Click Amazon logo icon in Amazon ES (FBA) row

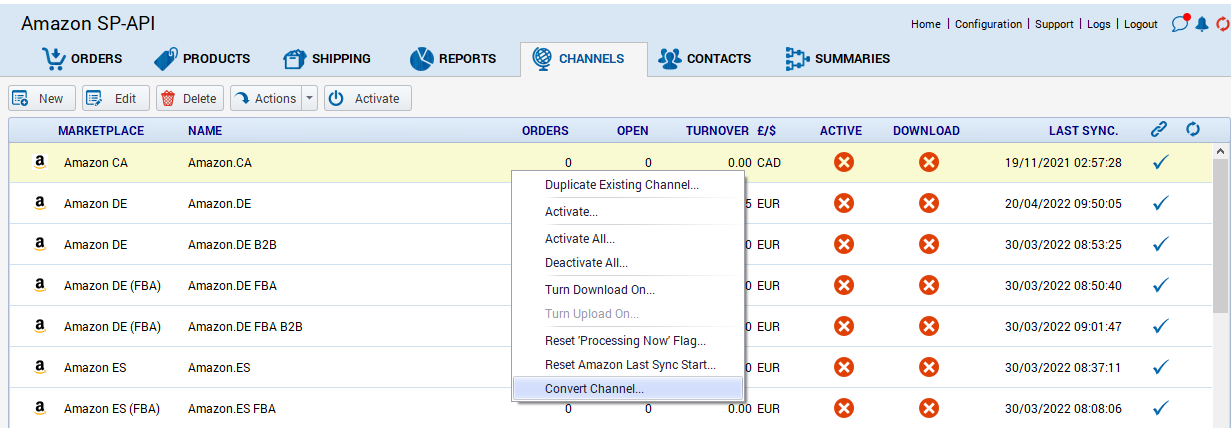tap(40, 408)
